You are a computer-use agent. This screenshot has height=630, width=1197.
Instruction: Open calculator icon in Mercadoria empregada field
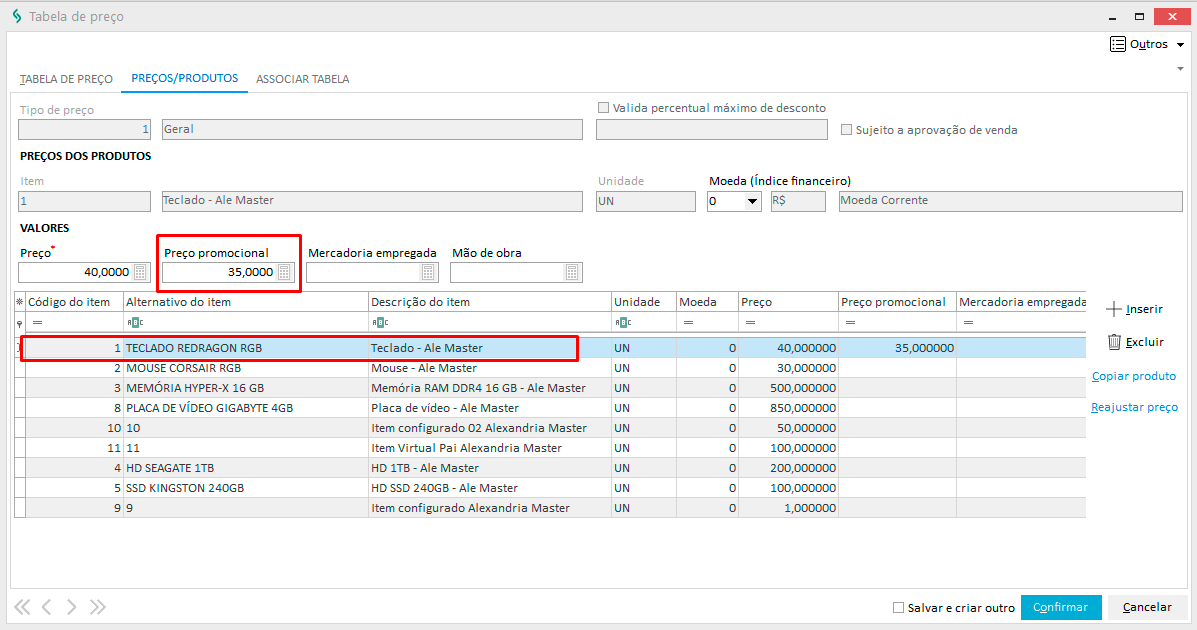pyautogui.click(x=428, y=272)
